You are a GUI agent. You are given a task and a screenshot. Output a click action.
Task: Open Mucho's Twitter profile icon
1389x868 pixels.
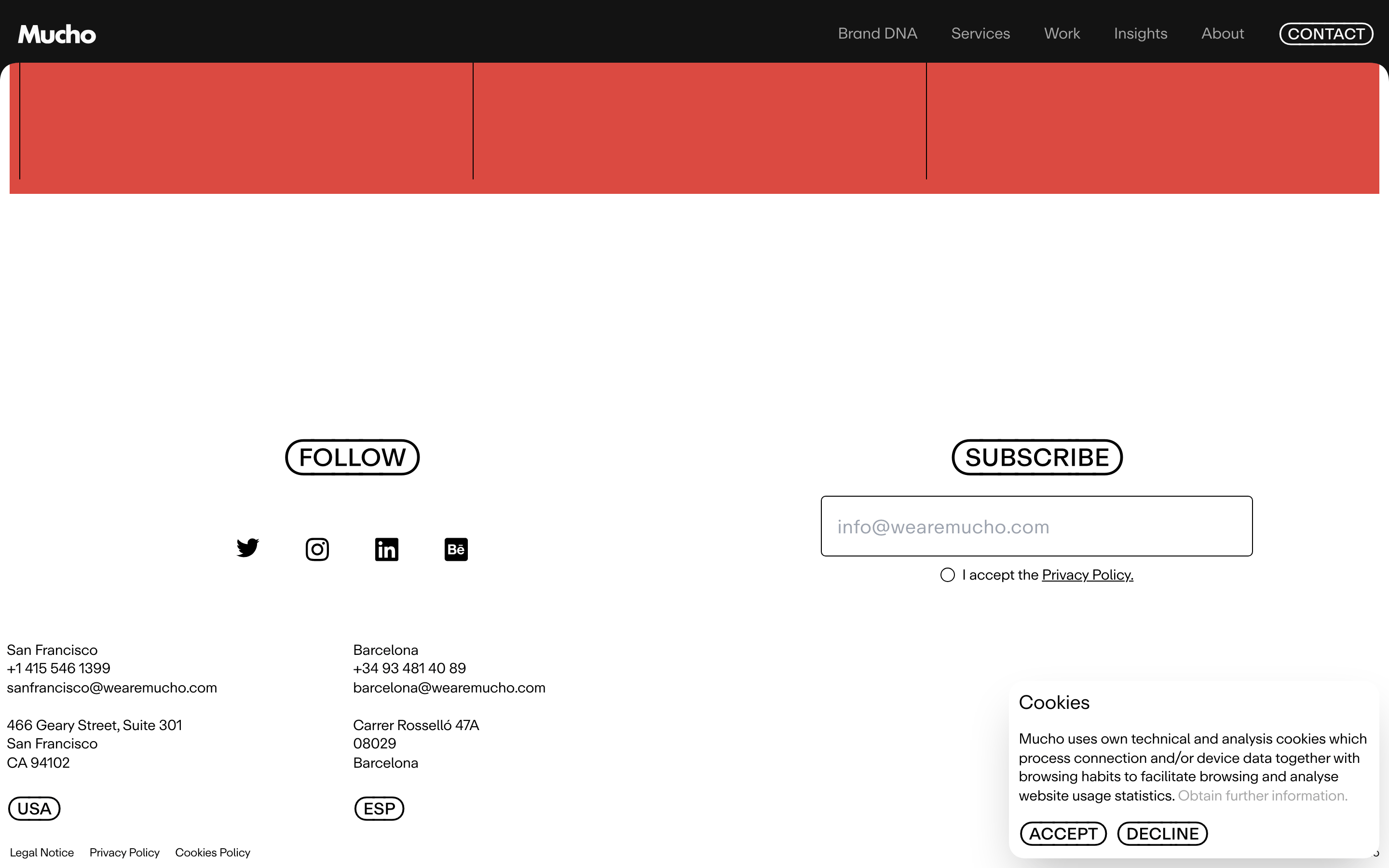click(247, 549)
